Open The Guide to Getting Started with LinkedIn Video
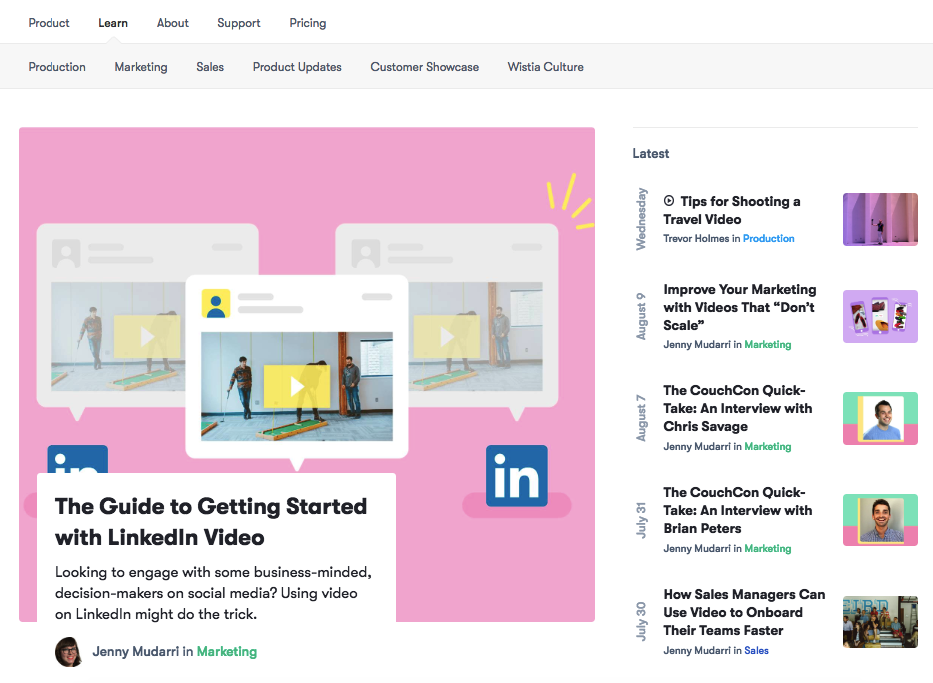The height and width of the screenshot is (683, 933). (211, 522)
